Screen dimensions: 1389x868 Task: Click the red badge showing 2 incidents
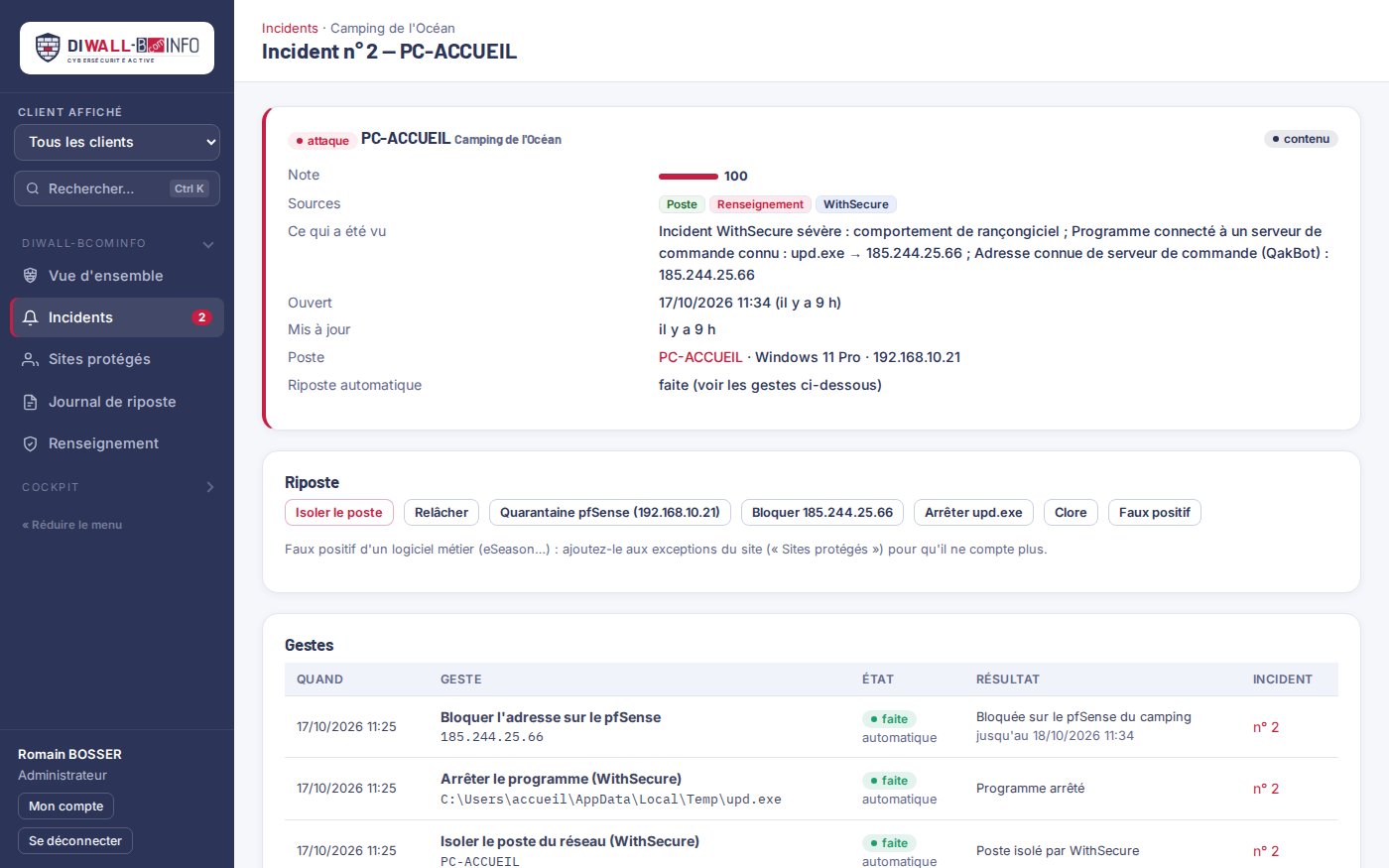(201, 317)
